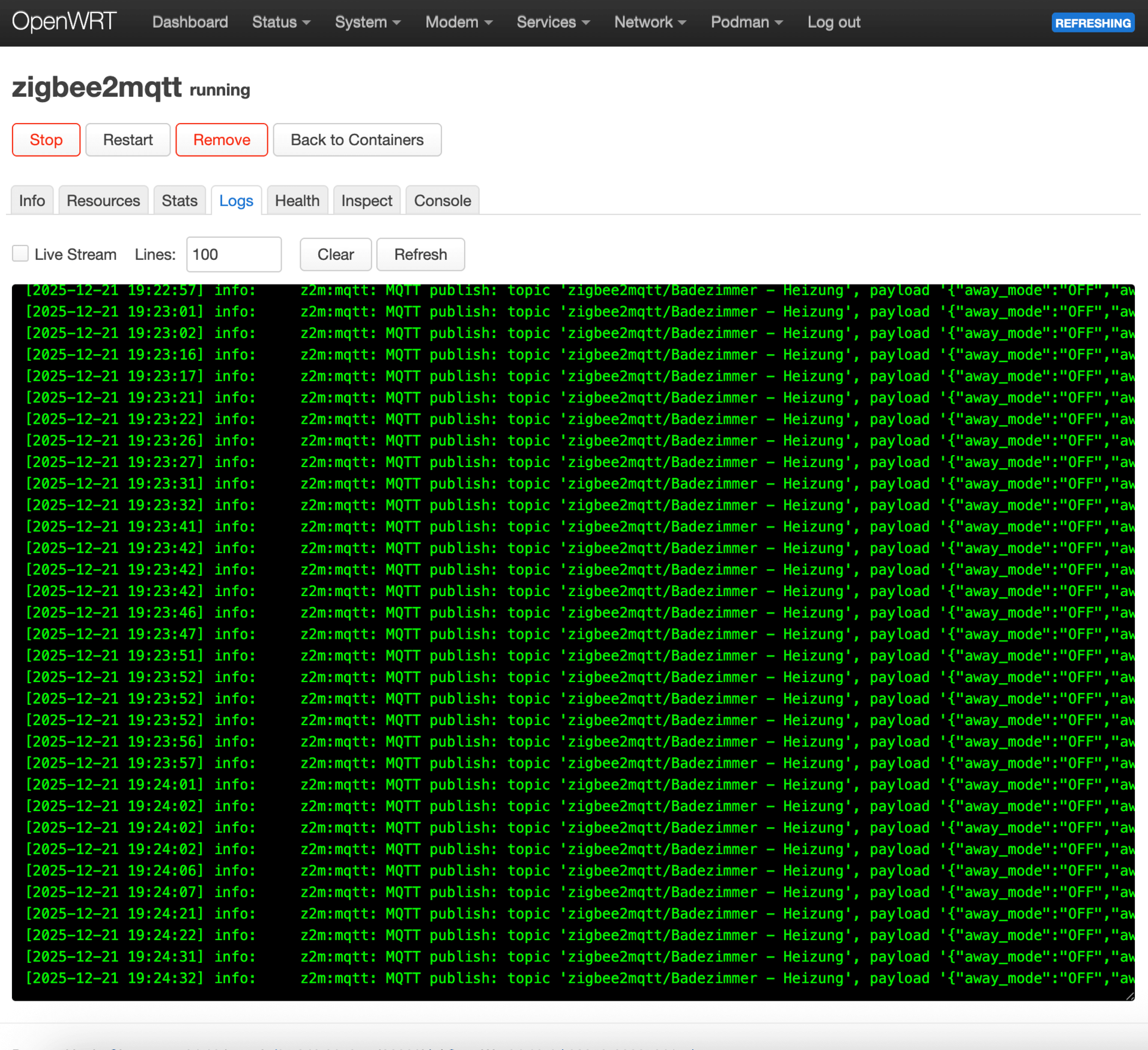Screen dimensions: 1148x1050
Task: Click the log line timestamped 19:24:32
Action: pyautogui.click(x=579, y=979)
